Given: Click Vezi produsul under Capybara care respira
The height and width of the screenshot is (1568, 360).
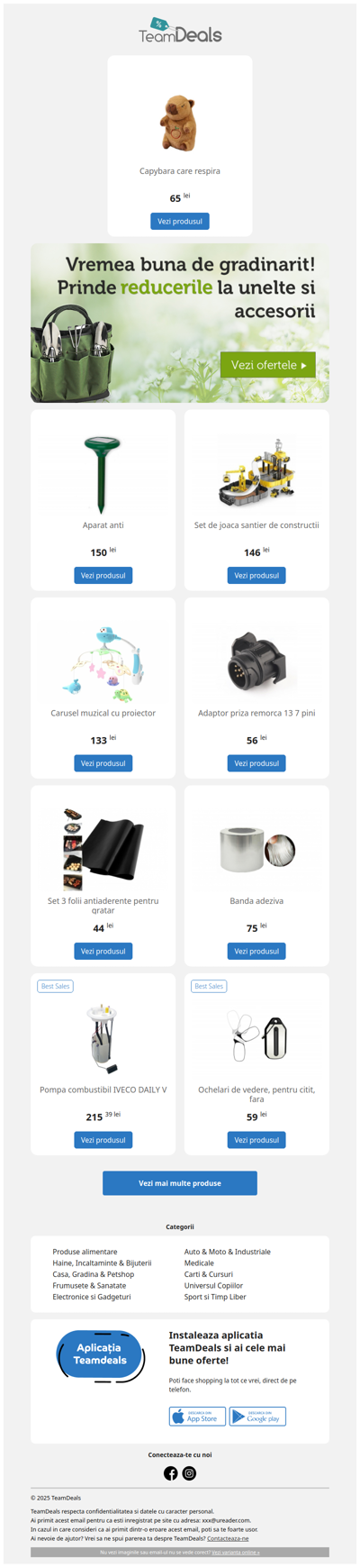Looking at the screenshot, I should pos(180,221).
